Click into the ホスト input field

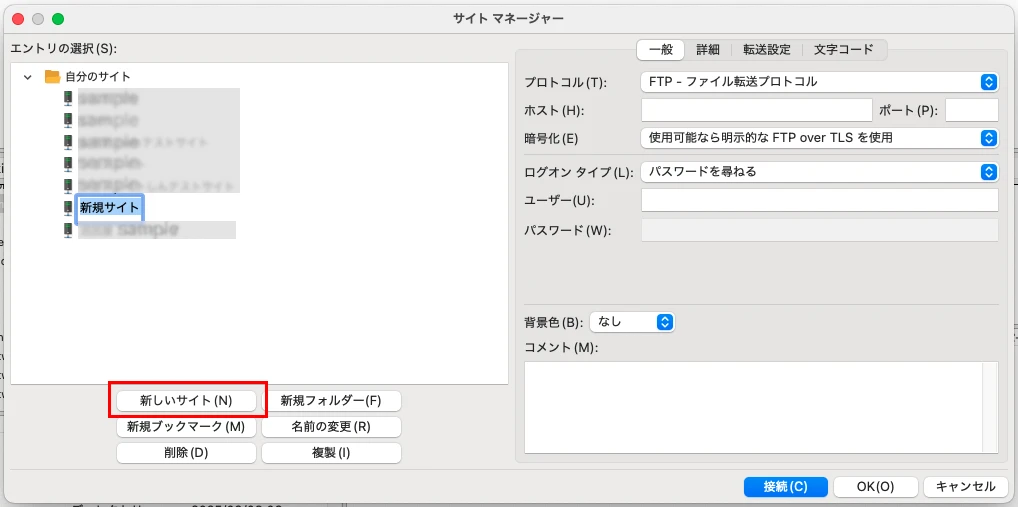(x=756, y=110)
